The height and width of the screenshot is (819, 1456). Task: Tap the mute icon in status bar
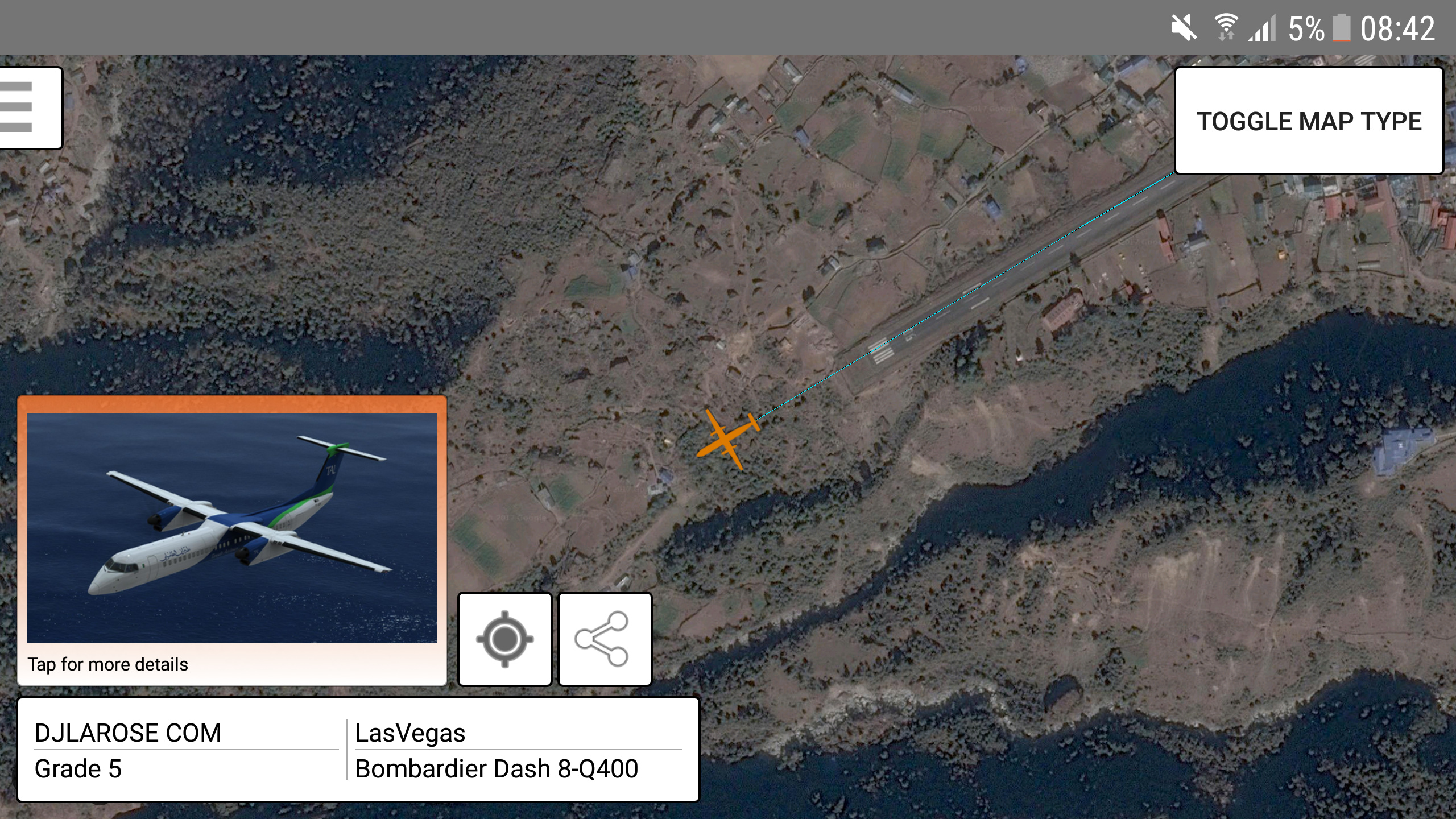coord(1184,28)
